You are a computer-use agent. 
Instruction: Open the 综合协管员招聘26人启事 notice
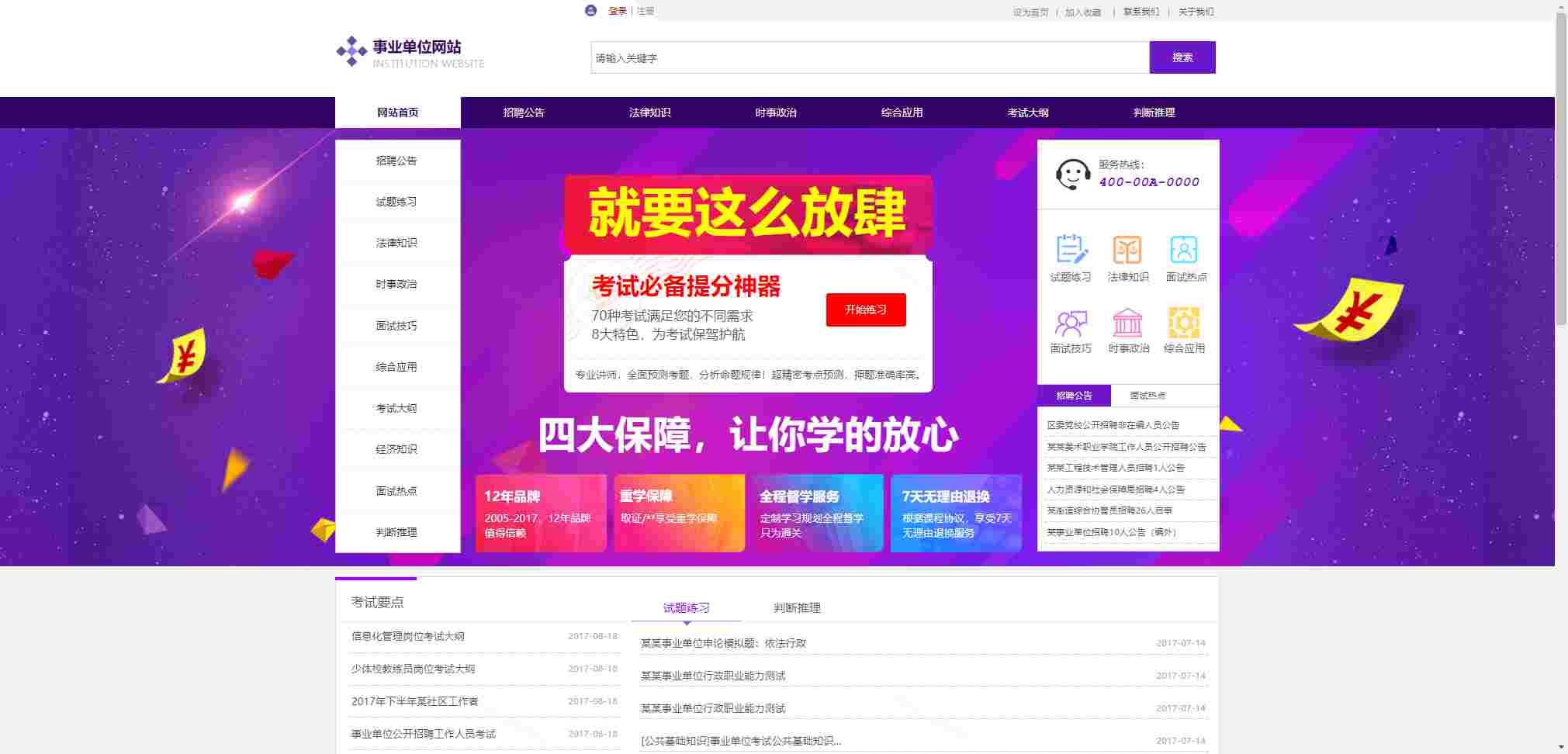click(x=1109, y=510)
